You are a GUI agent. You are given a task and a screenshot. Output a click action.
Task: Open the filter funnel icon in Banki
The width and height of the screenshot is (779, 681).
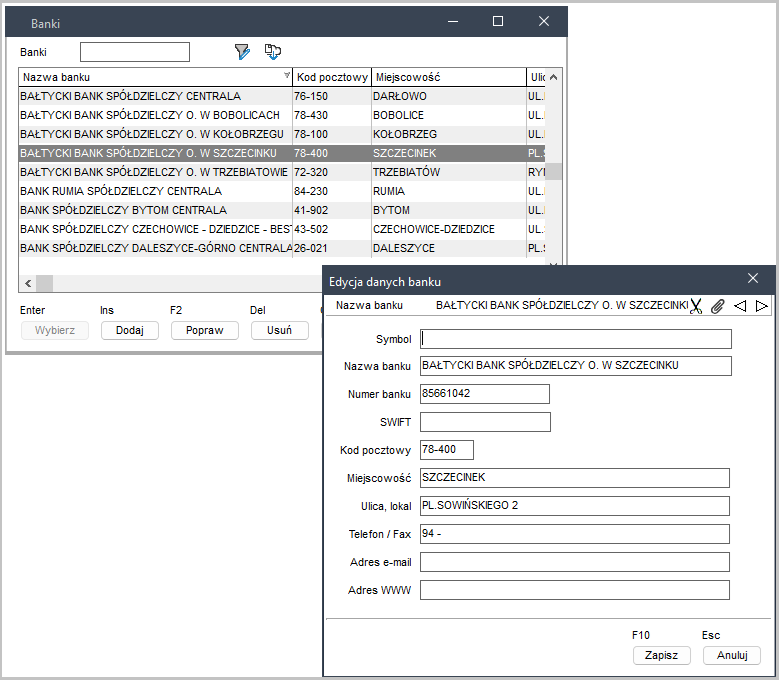click(x=242, y=52)
